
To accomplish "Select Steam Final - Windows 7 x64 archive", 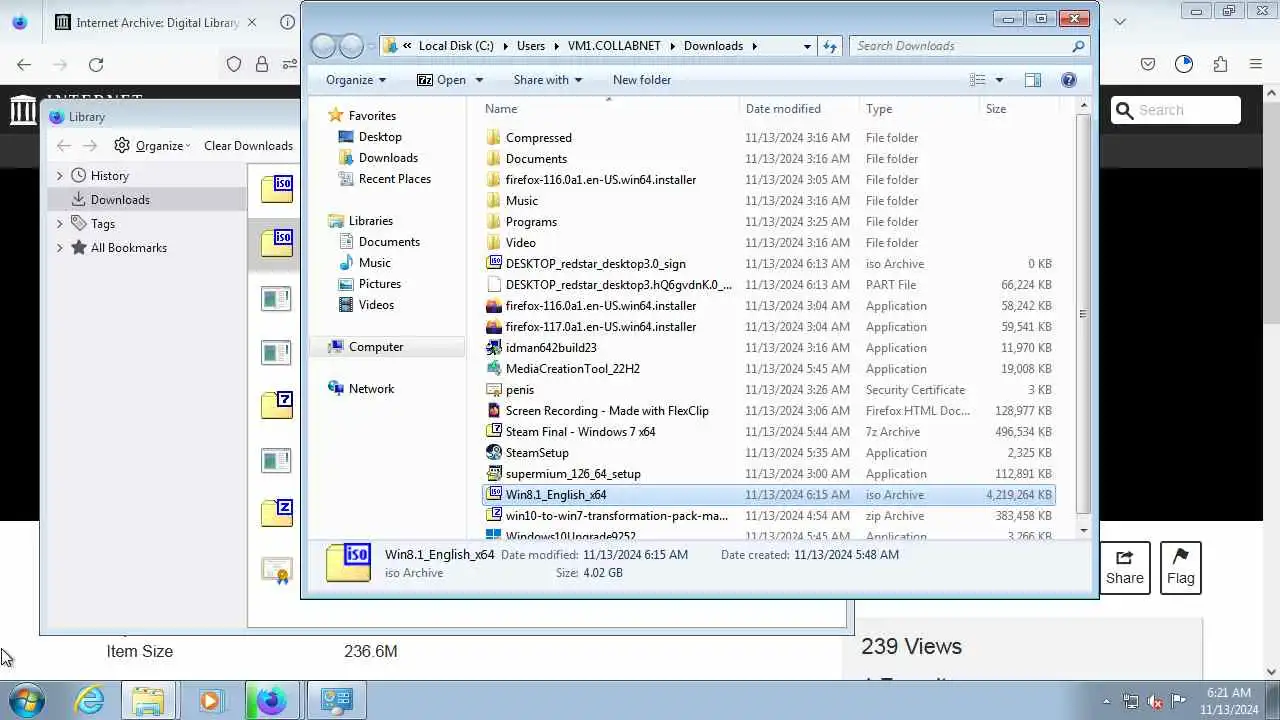I will click(x=580, y=432).
